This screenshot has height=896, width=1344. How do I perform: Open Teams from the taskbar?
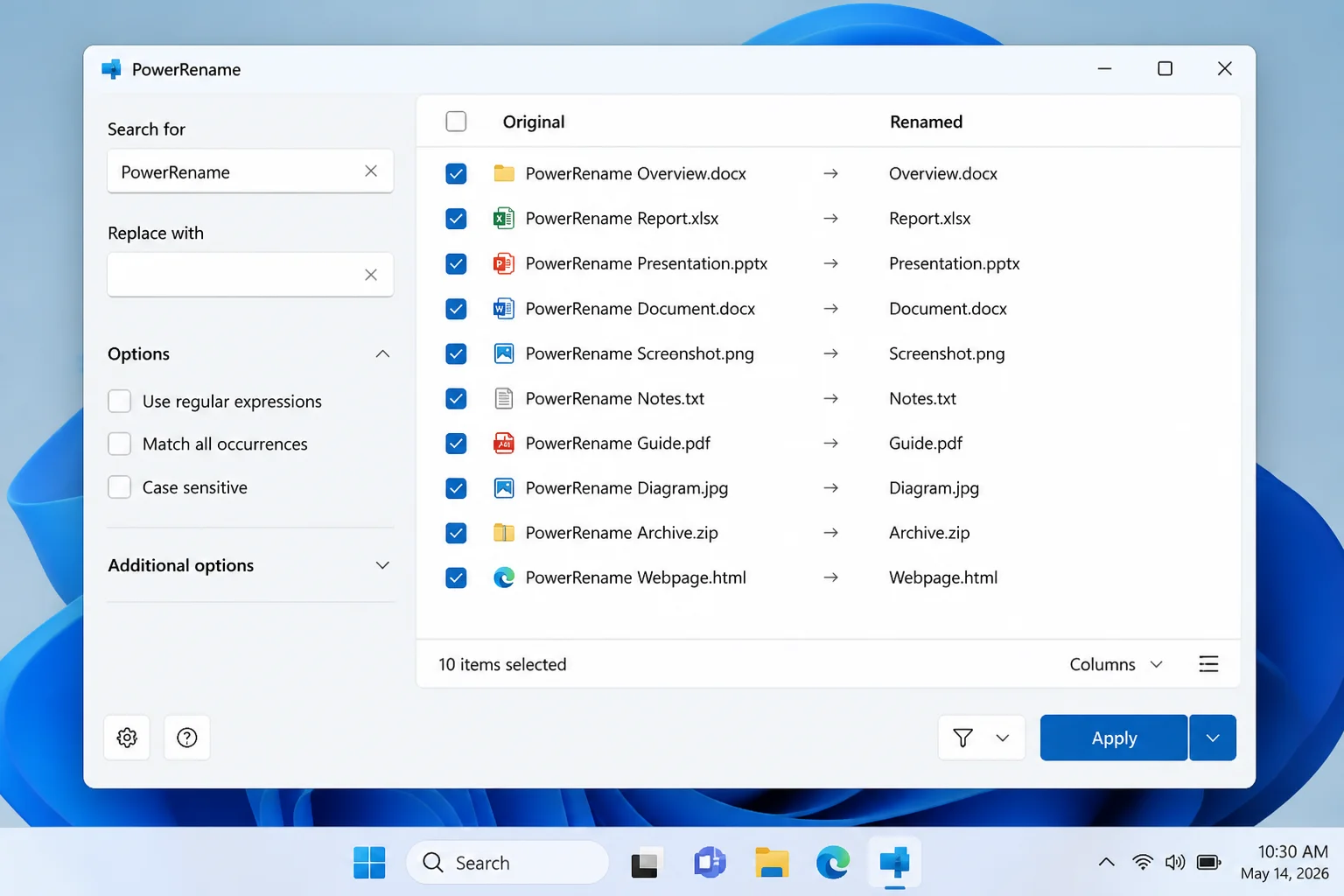pos(710,863)
